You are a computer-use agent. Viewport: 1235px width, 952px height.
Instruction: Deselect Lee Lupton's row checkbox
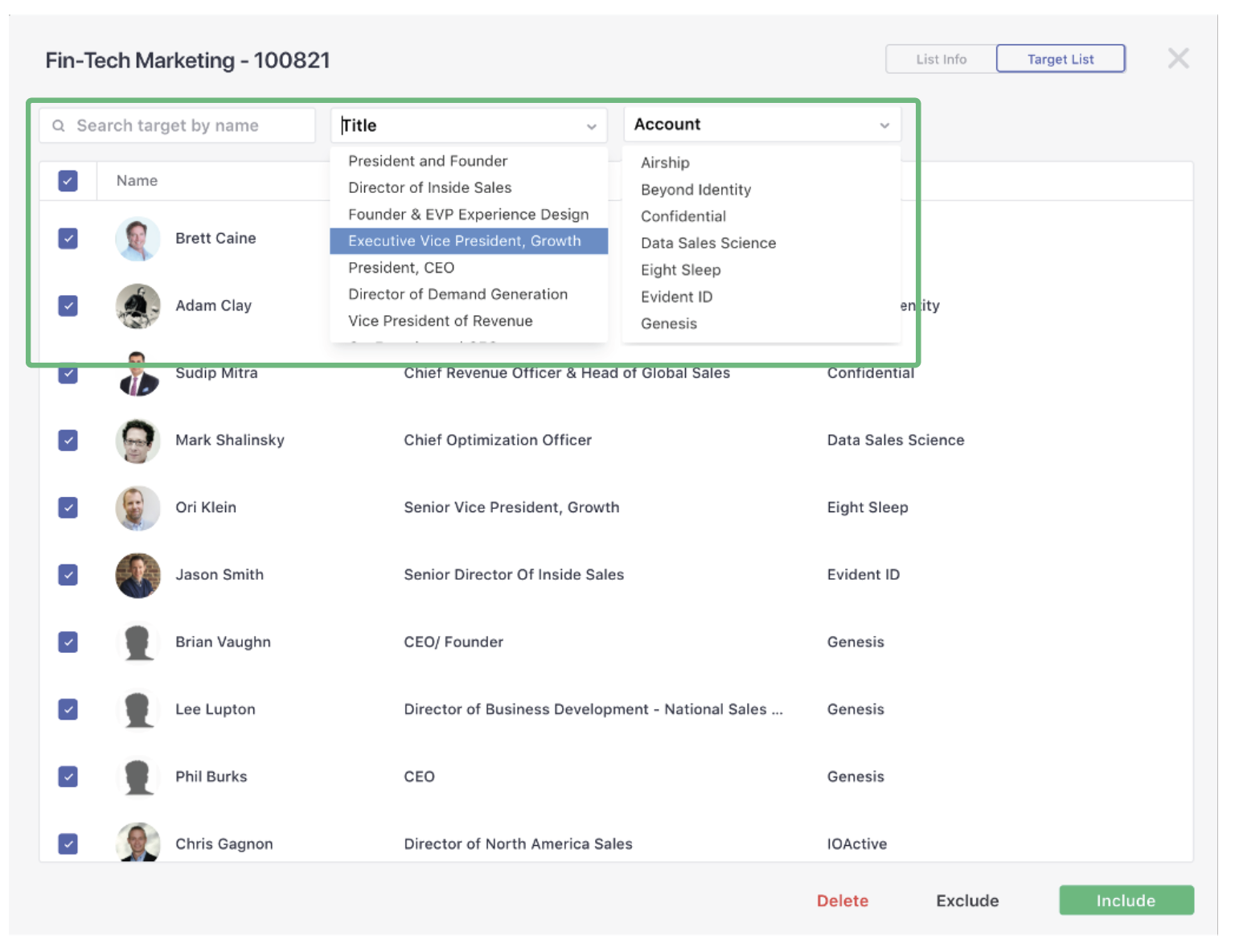click(x=68, y=709)
